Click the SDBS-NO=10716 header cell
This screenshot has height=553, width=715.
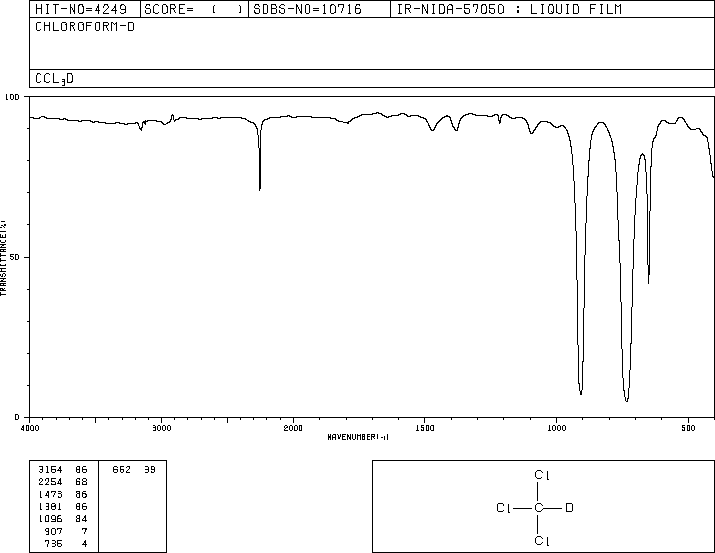tap(319, 9)
